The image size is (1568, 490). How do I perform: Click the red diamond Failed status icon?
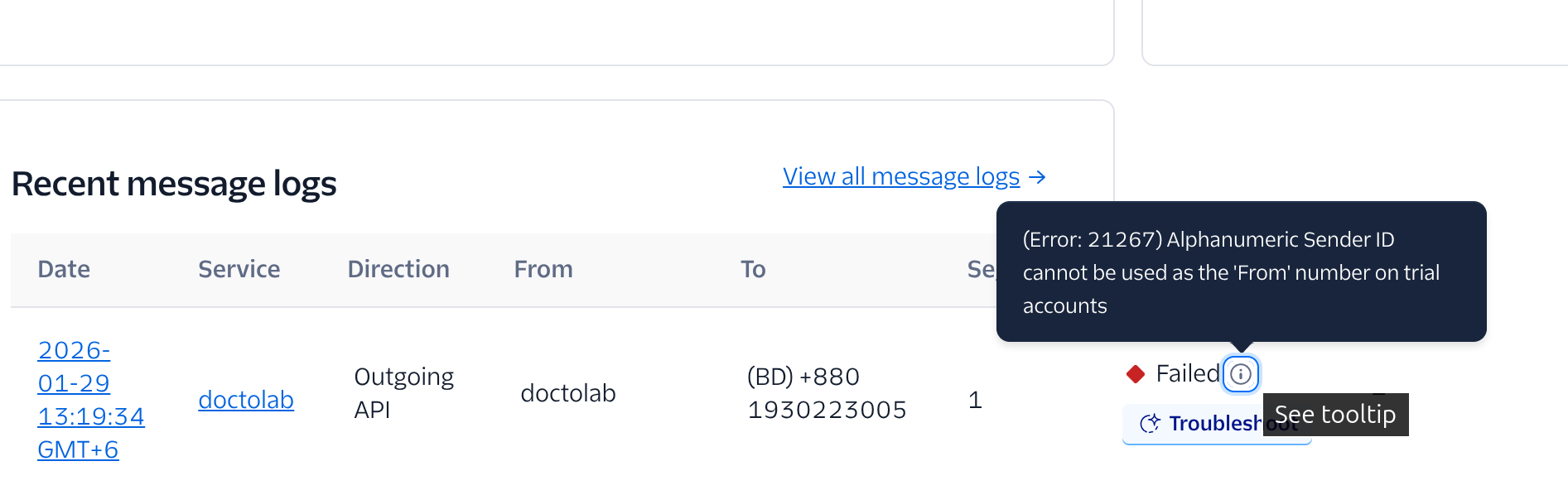pyautogui.click(x=1136, y=374)
